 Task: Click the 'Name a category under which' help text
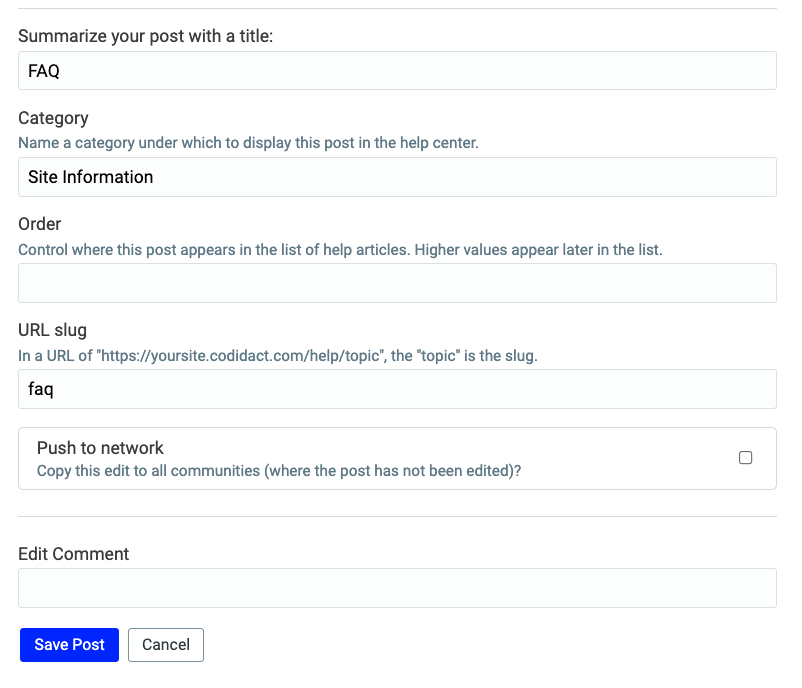click(x=249, y=143)
